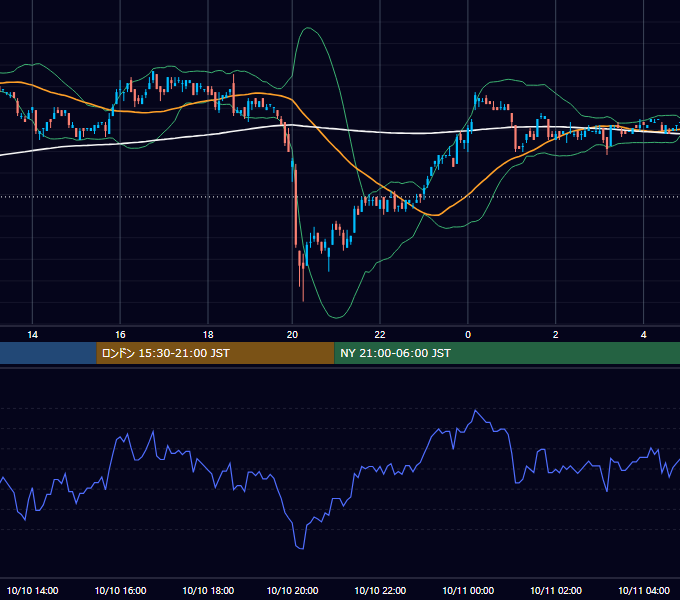Viewport: 680px width, 600px height.
Task: Click the 10/10 18:00 label on lower chart
Action: 208,590
